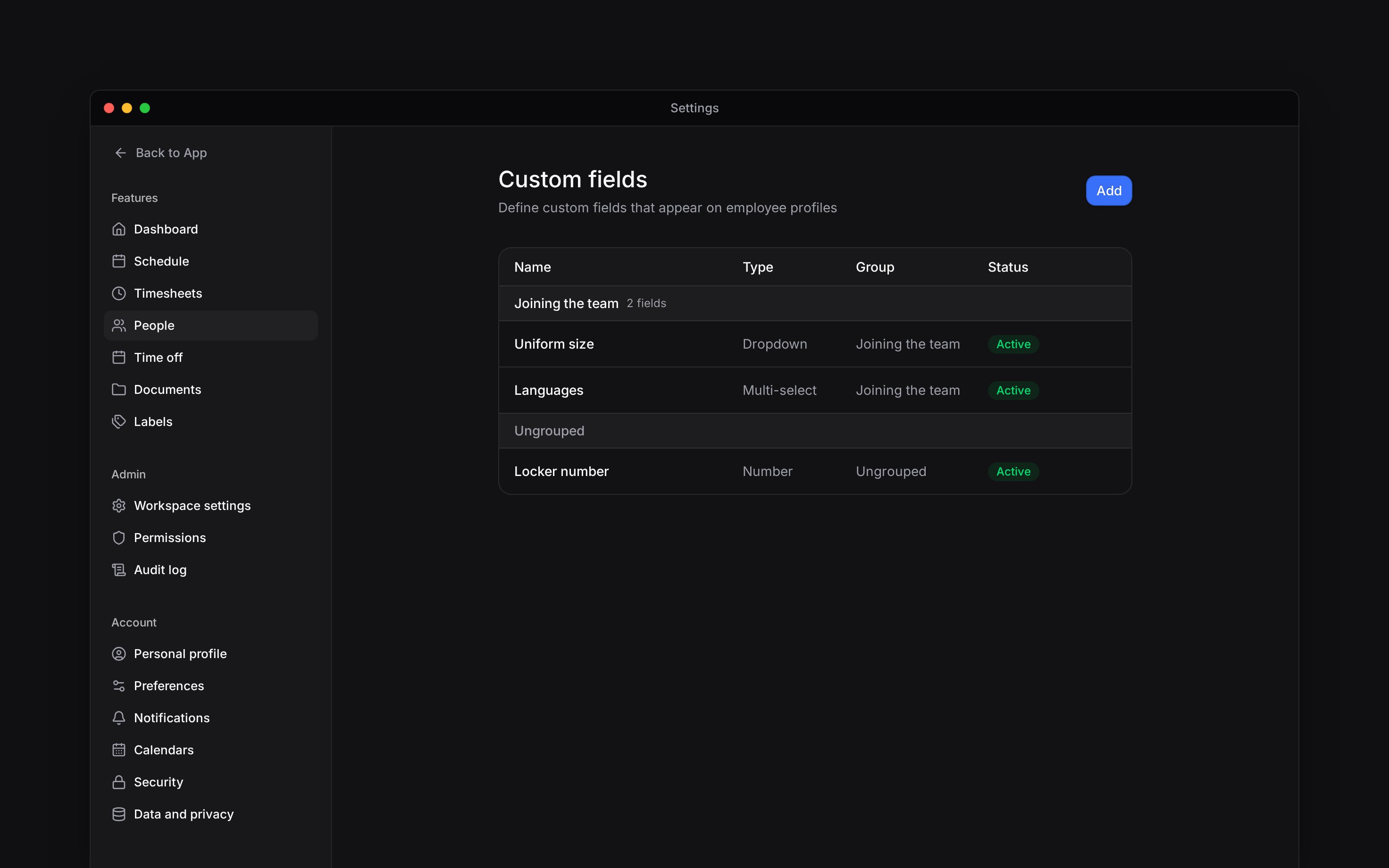Viewport: 1389px width, 868px height.
Task: Click the Dashboard home icon
Action: point(119,229)
